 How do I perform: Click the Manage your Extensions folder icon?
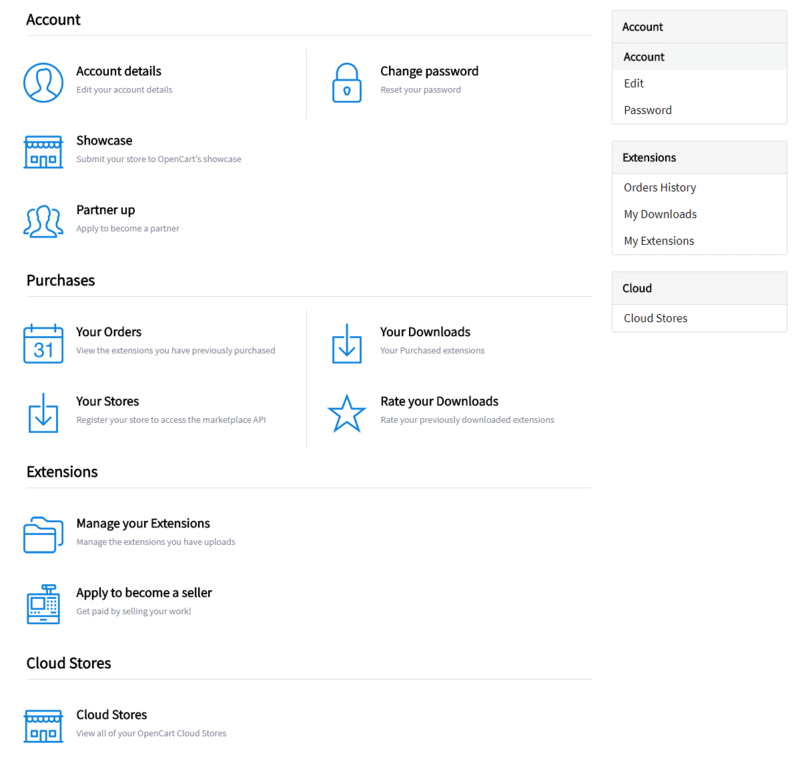click(x=43, y=534)
